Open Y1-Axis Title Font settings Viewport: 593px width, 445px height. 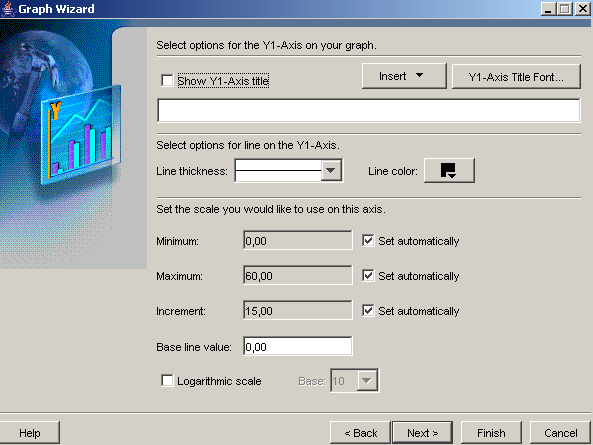click(x=516, y=77)
